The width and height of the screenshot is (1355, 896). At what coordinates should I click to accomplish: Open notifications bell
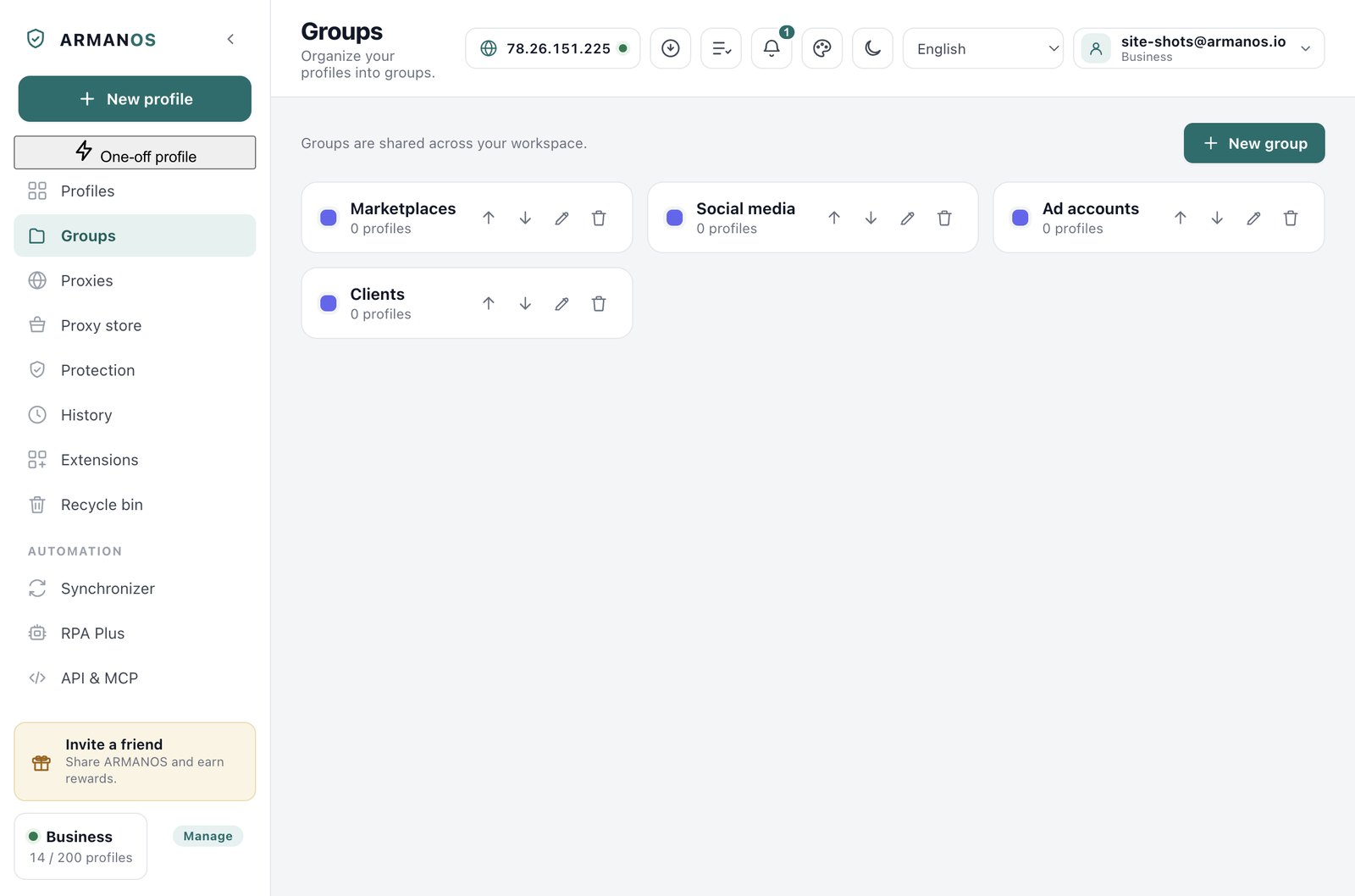[x=772, y=48]
